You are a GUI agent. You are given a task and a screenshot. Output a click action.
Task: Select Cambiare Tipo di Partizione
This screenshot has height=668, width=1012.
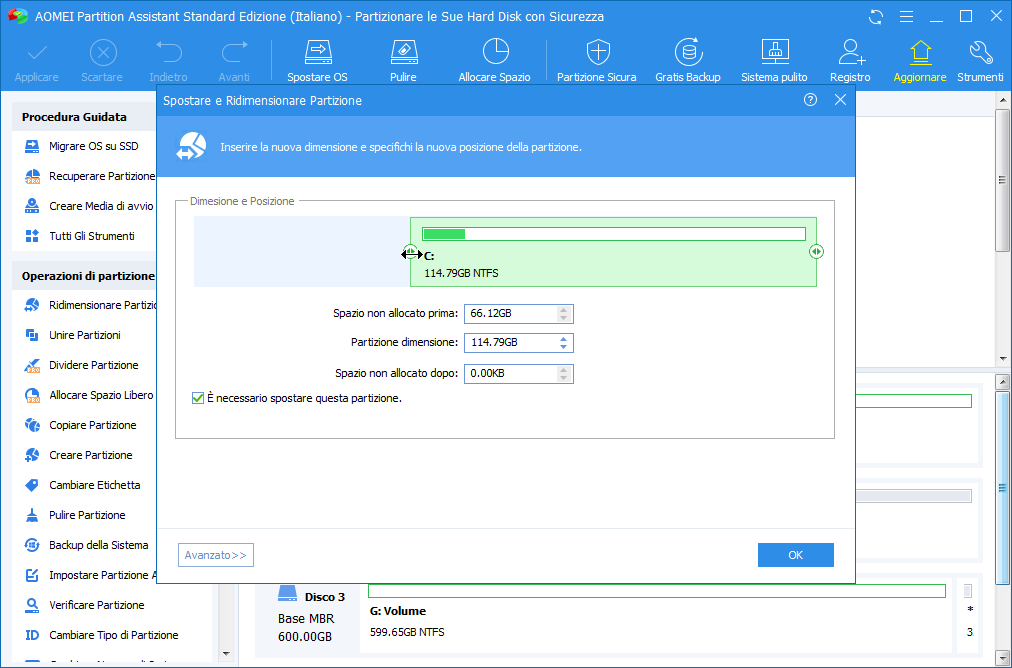[101, 635]
